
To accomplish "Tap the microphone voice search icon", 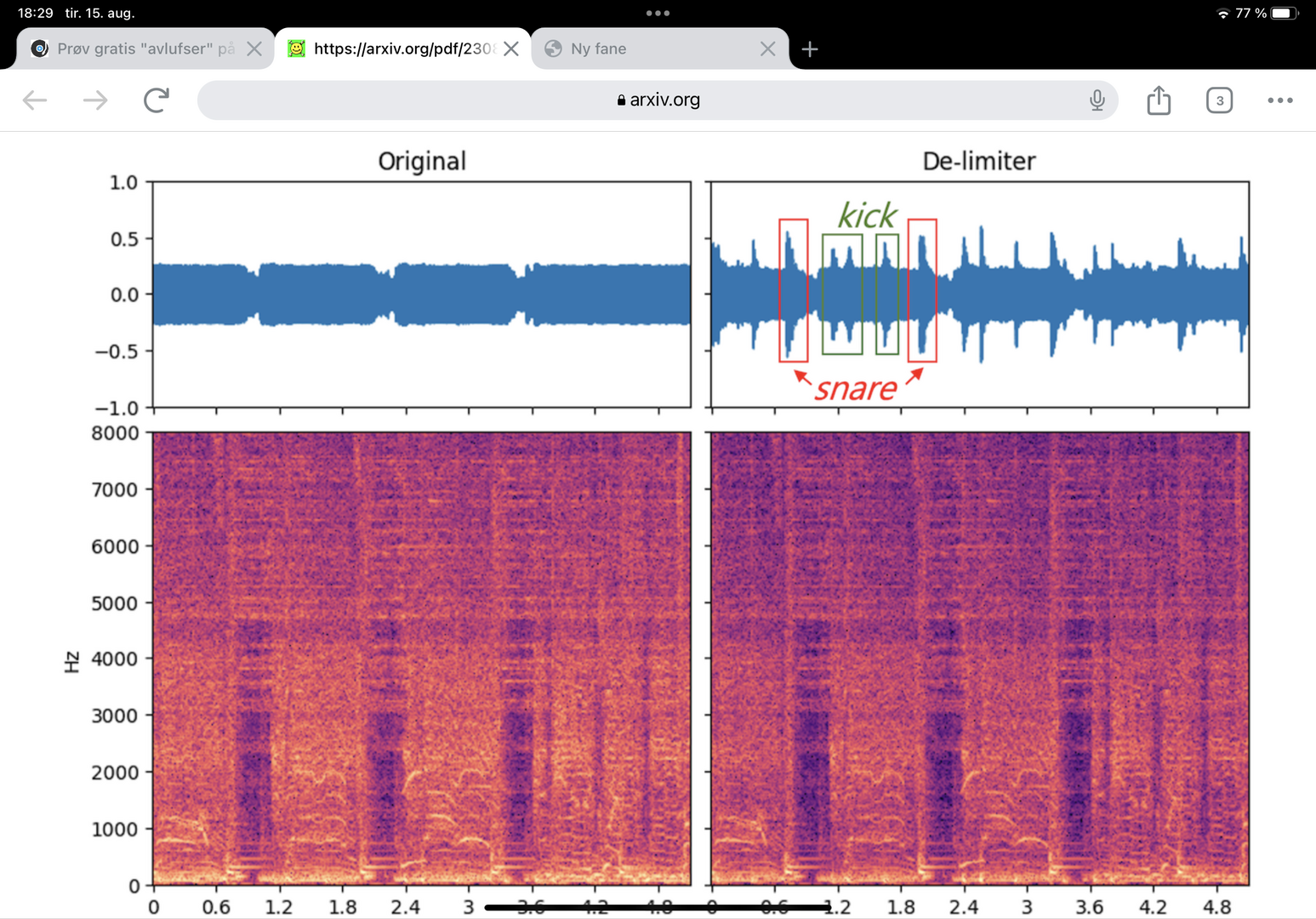I will click(x=1097, y=100).
